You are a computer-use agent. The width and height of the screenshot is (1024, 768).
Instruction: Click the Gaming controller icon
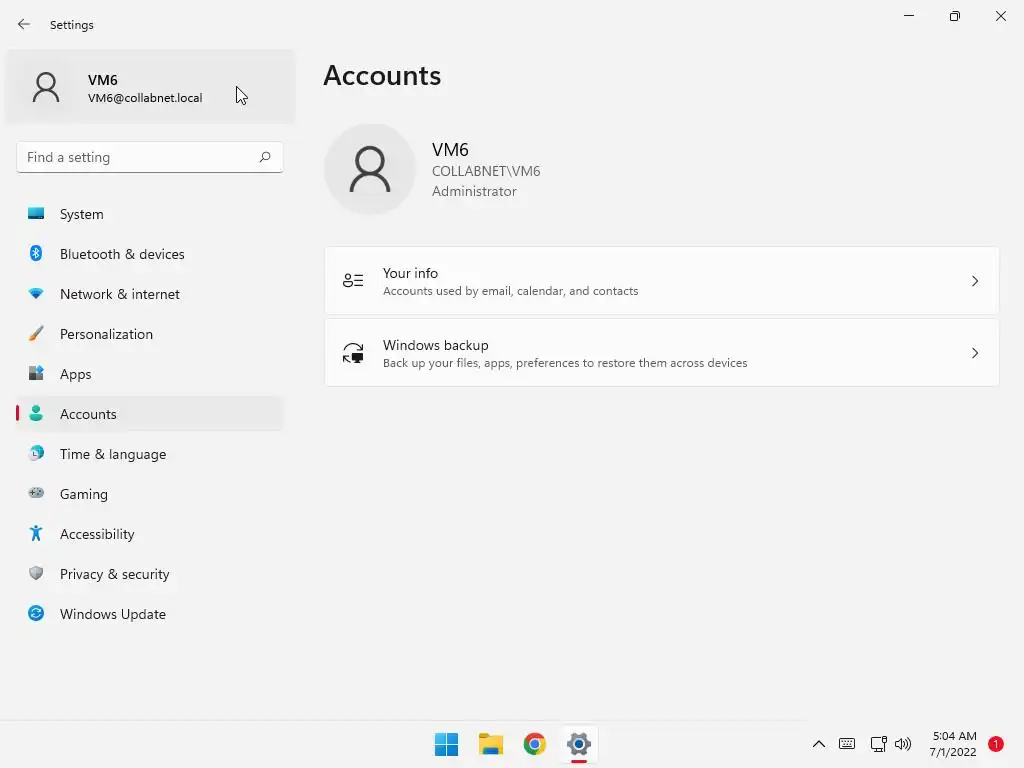[x=36, y=493]
